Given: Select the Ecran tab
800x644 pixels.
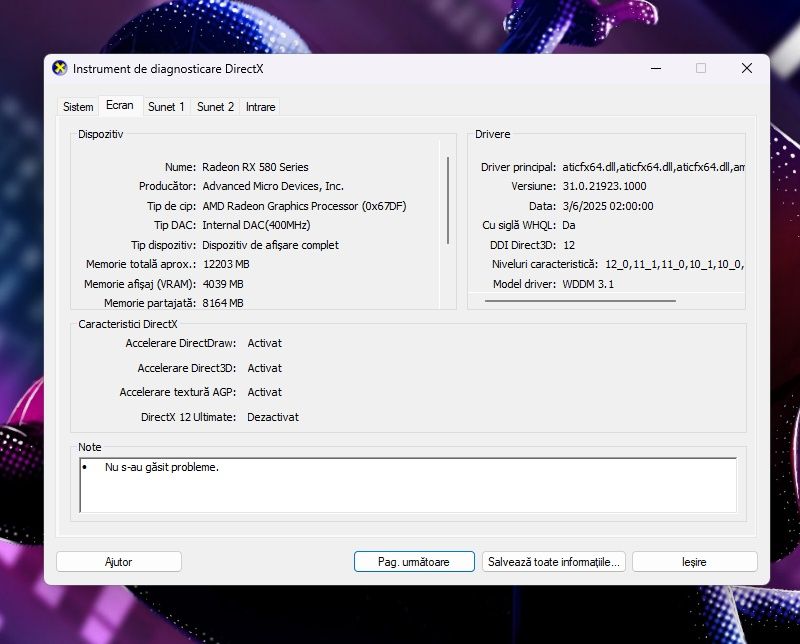Looking at the screenshot, I should tap(120, 105).
